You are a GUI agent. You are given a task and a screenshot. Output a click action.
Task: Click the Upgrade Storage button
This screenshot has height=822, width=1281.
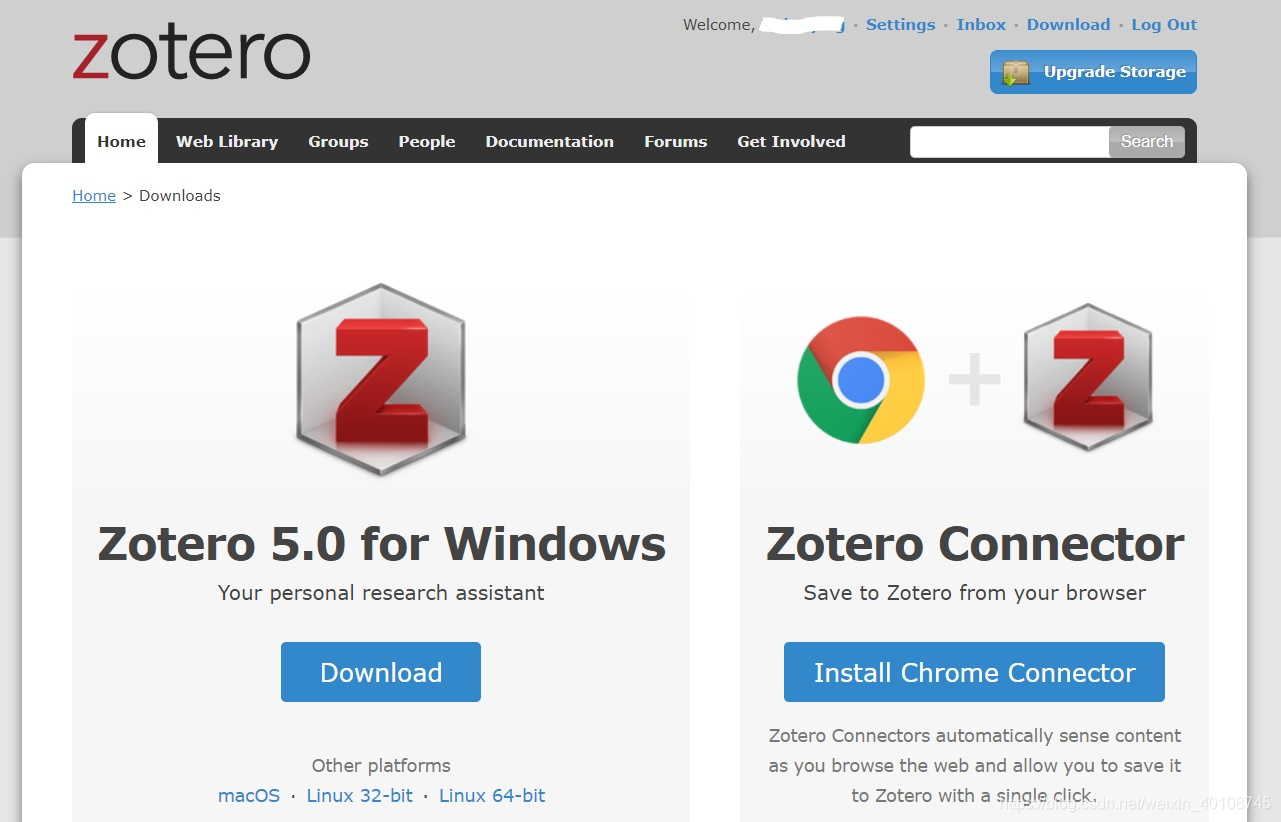1093,72
